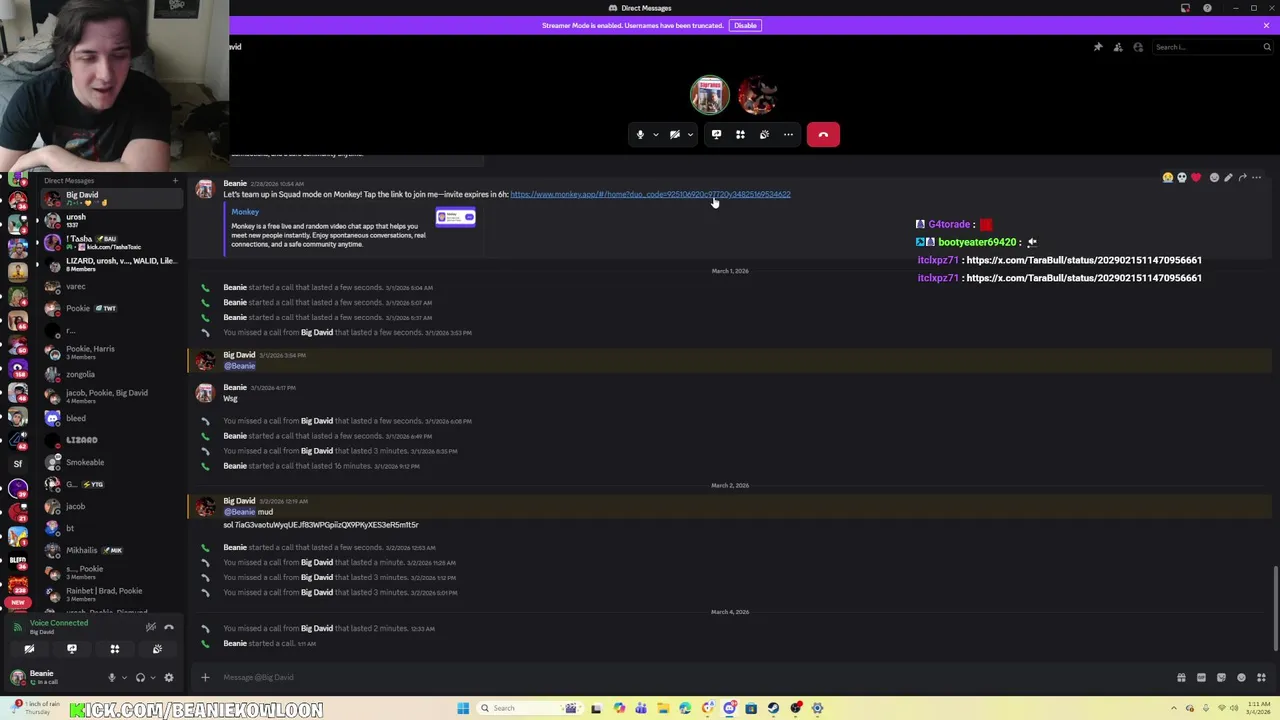React with crying emoji on message
Image resolution: width=1280 pixels, height=720 pixels.
tap(1167, 178)
